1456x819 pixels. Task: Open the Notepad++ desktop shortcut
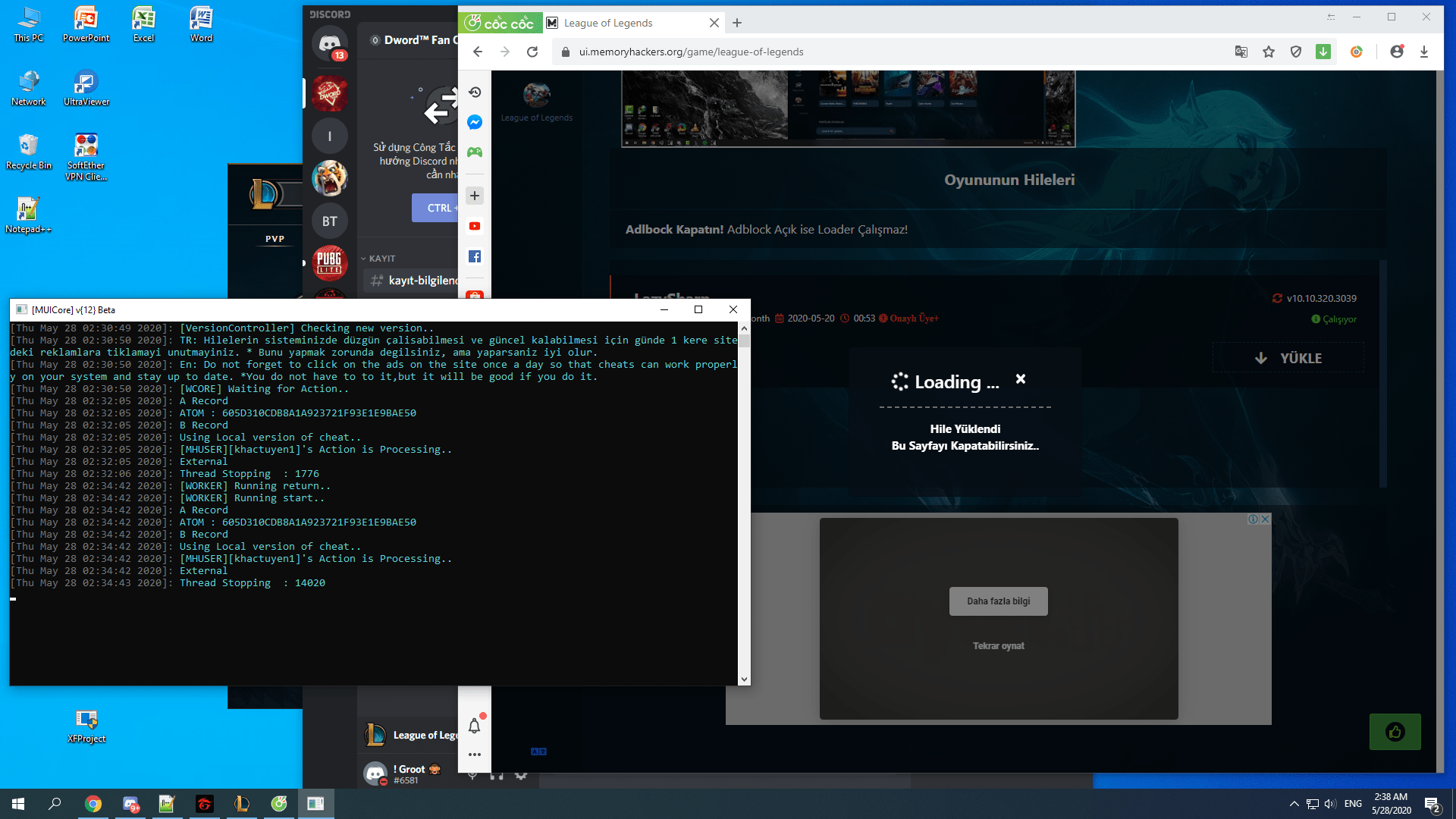click(x=28, y=216)
